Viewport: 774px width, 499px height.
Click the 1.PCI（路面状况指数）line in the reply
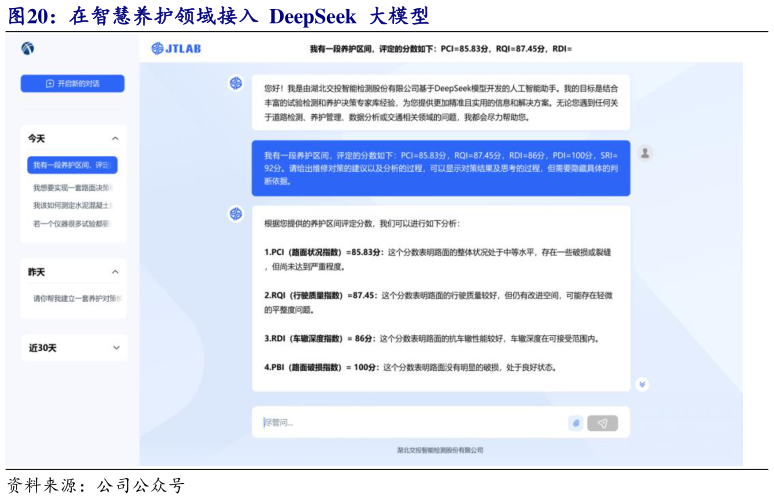pyautogui.click(x=438, y=259)
